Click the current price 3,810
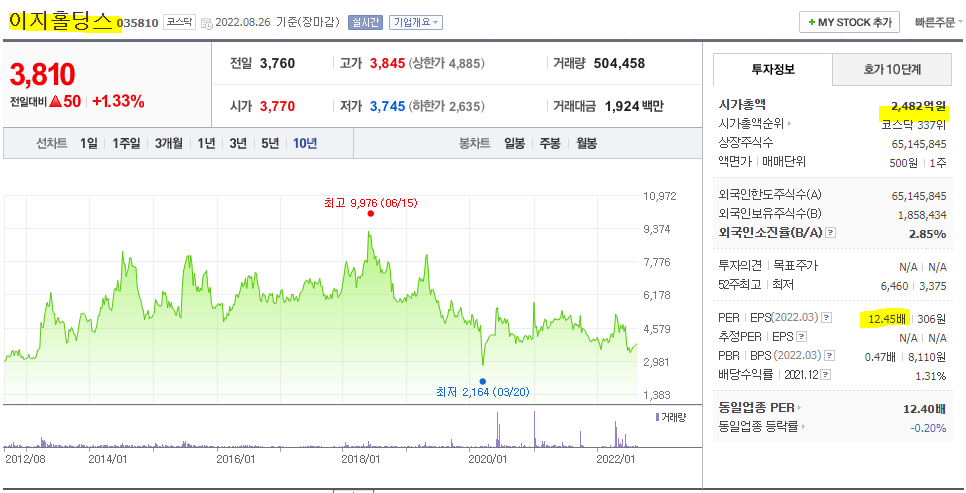This screenshot has width=966, height=493. [x=43, y=75]
